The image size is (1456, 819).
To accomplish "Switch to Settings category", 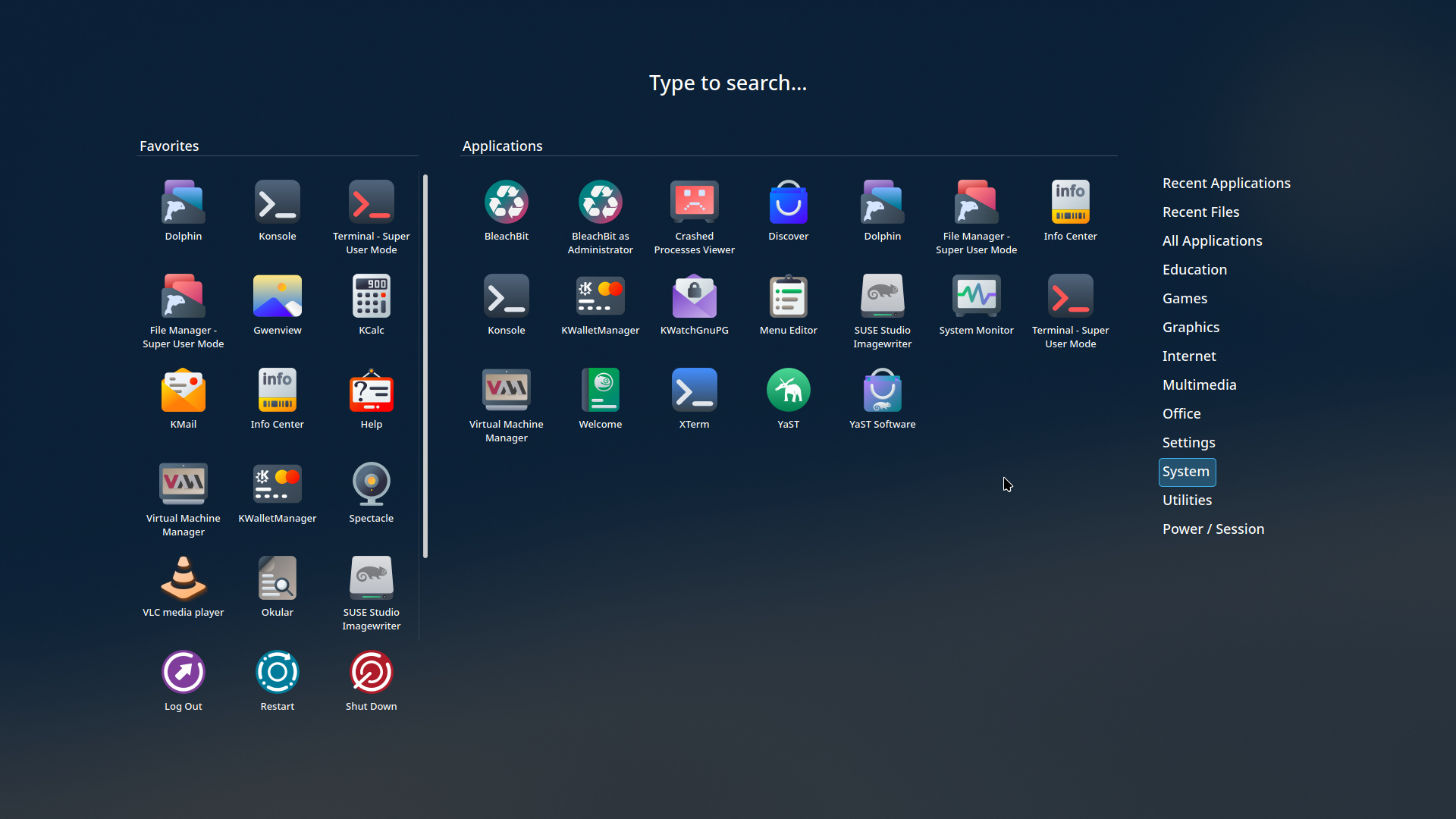I will (x=1188, y=443).
